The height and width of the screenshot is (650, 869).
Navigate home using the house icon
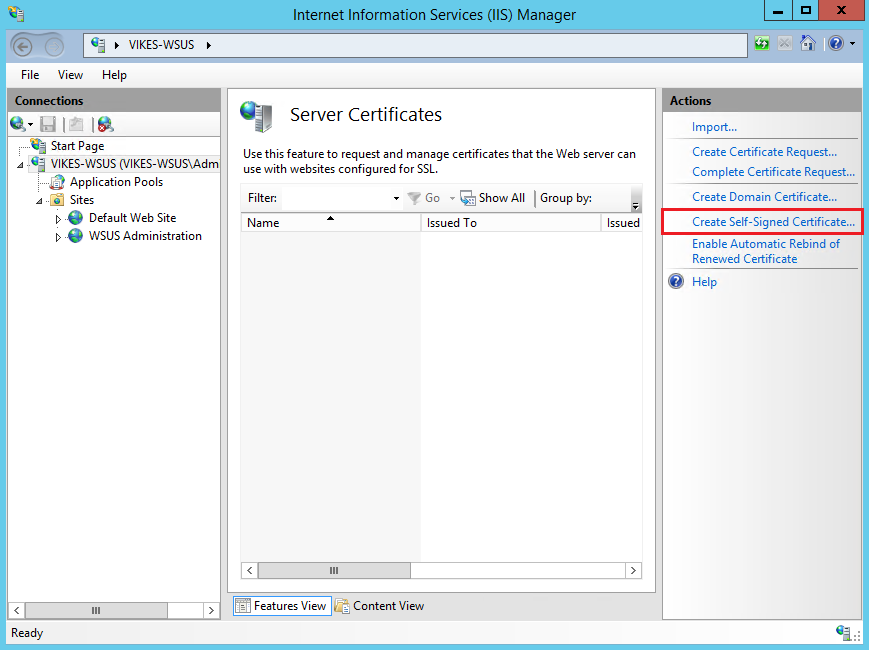tap(807, 43)
